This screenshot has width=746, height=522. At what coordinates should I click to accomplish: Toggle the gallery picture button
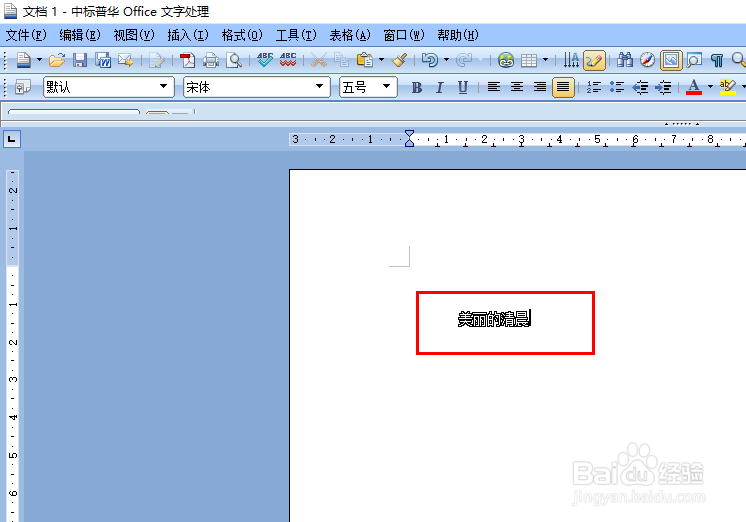[671, 60]
